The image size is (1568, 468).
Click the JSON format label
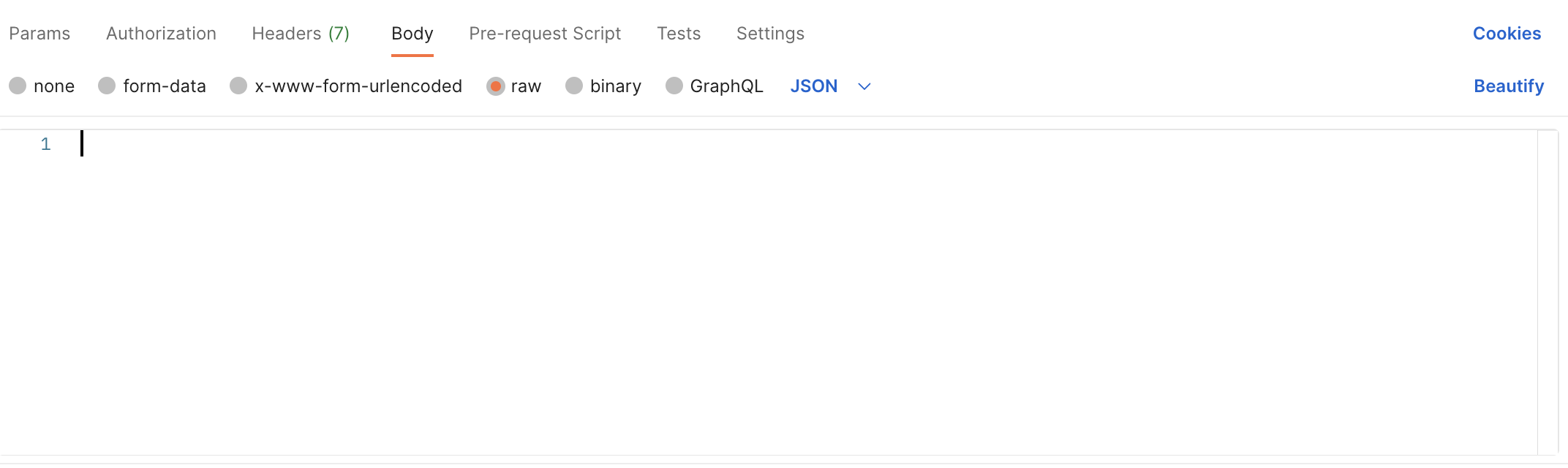[813, 86]
